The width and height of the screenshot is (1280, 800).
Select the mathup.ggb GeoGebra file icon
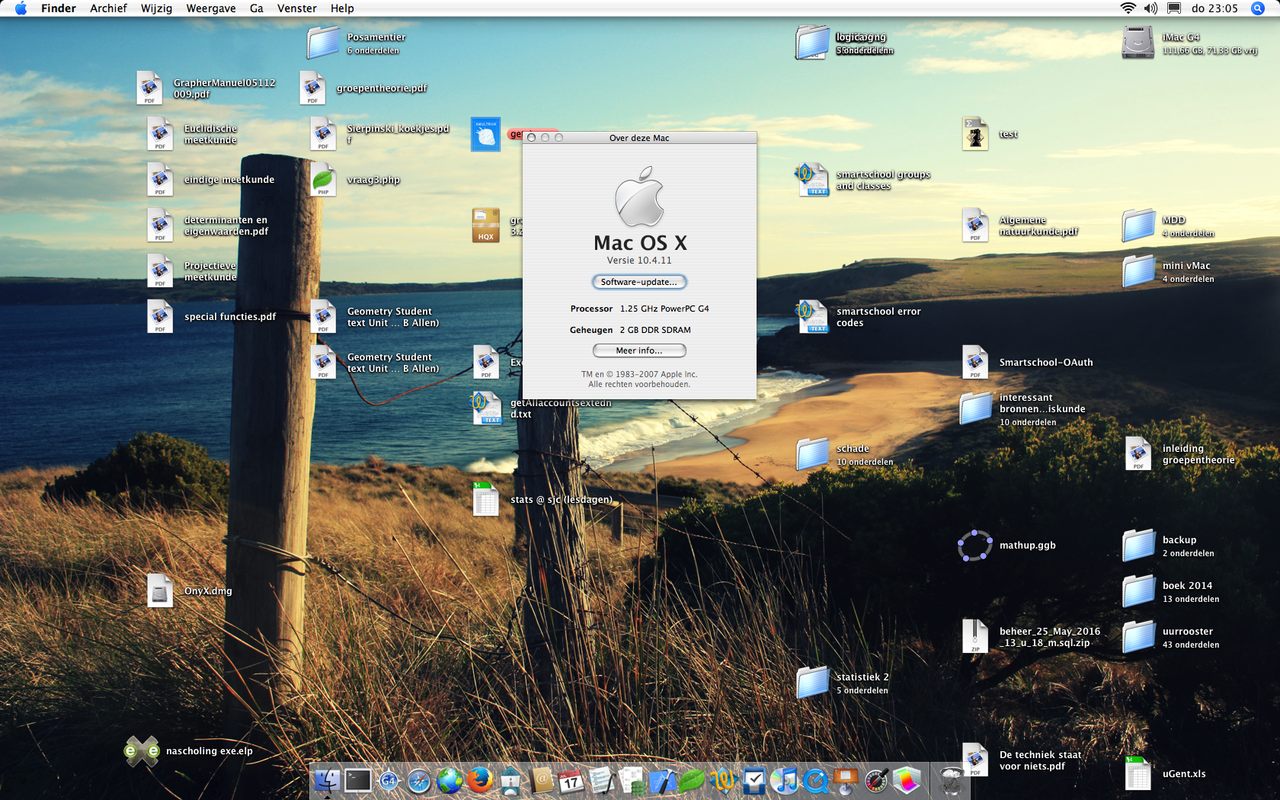pos(975,546)
